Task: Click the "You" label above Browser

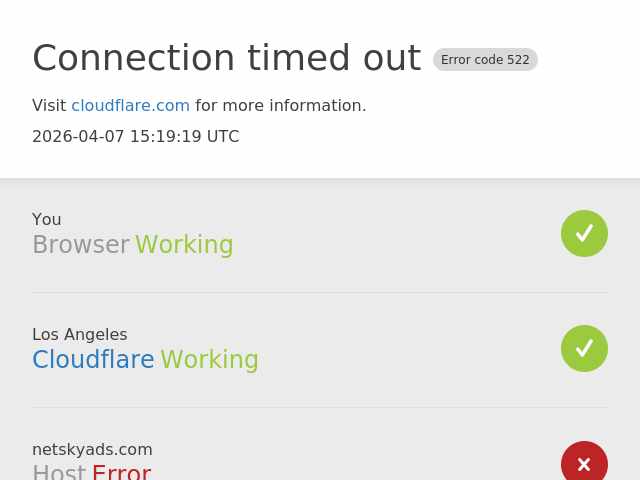Action: (x=46, y=220)
